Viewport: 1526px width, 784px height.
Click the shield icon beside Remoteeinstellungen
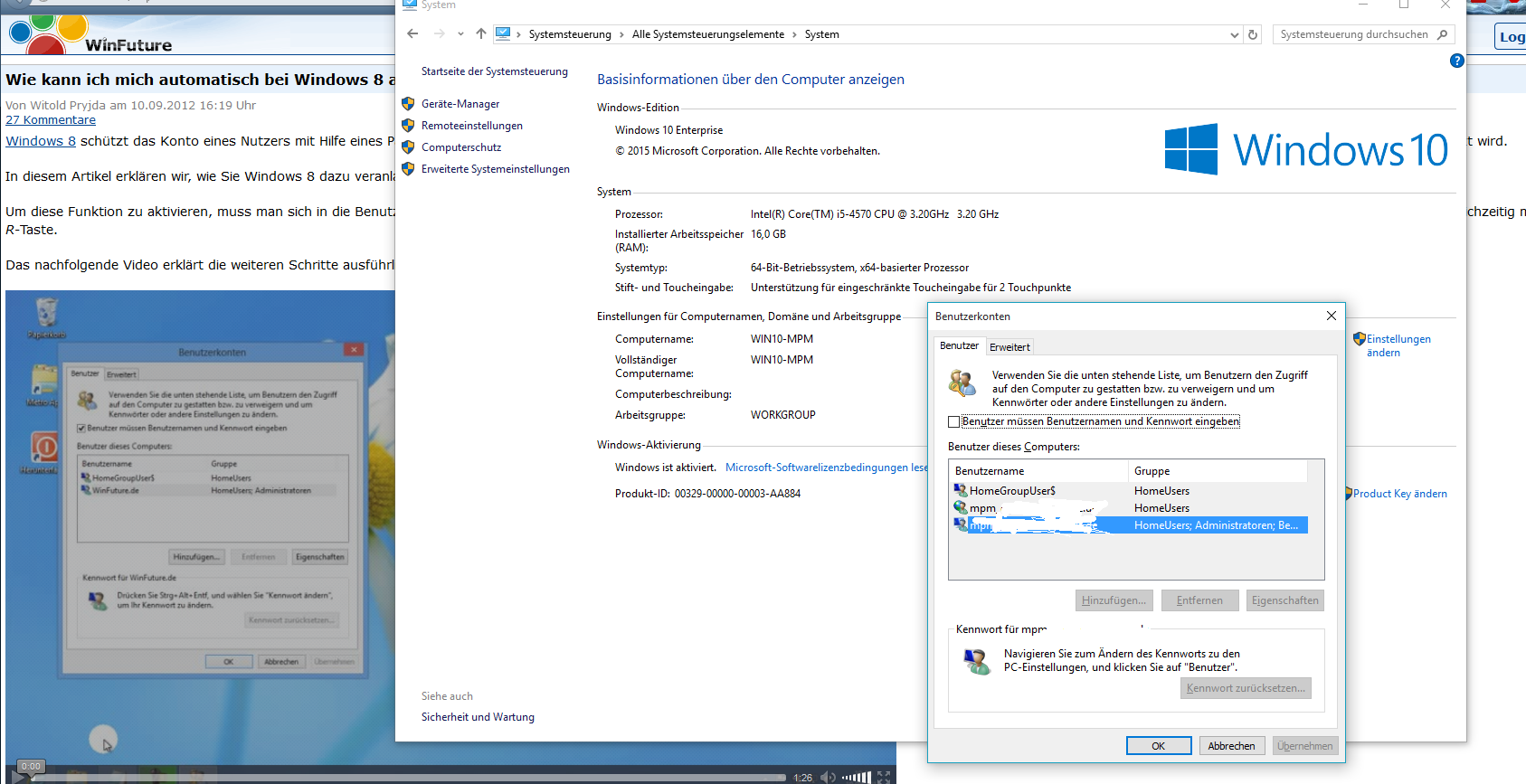tap(408, 126)
